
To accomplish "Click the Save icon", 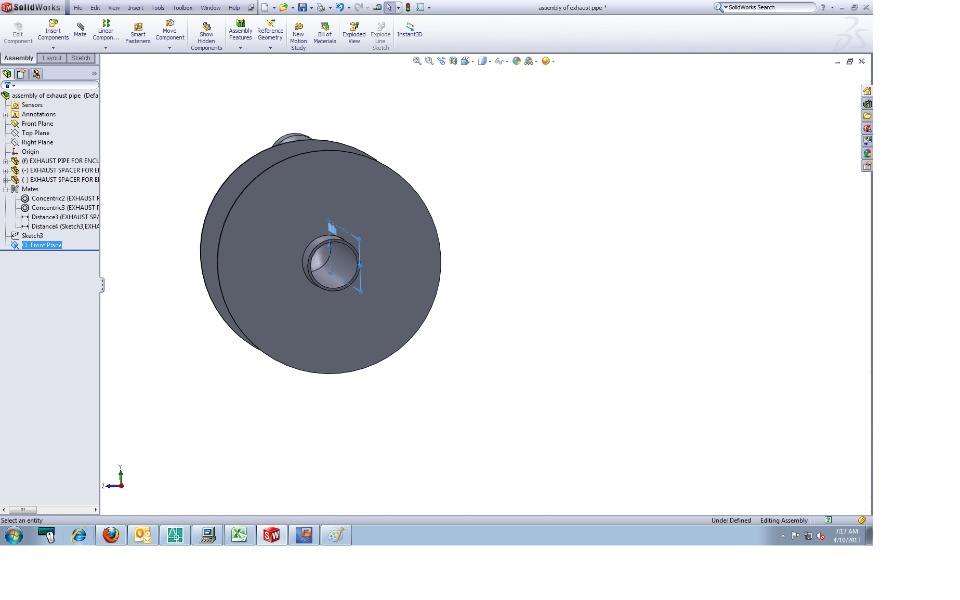I will [x=302, y=7].
